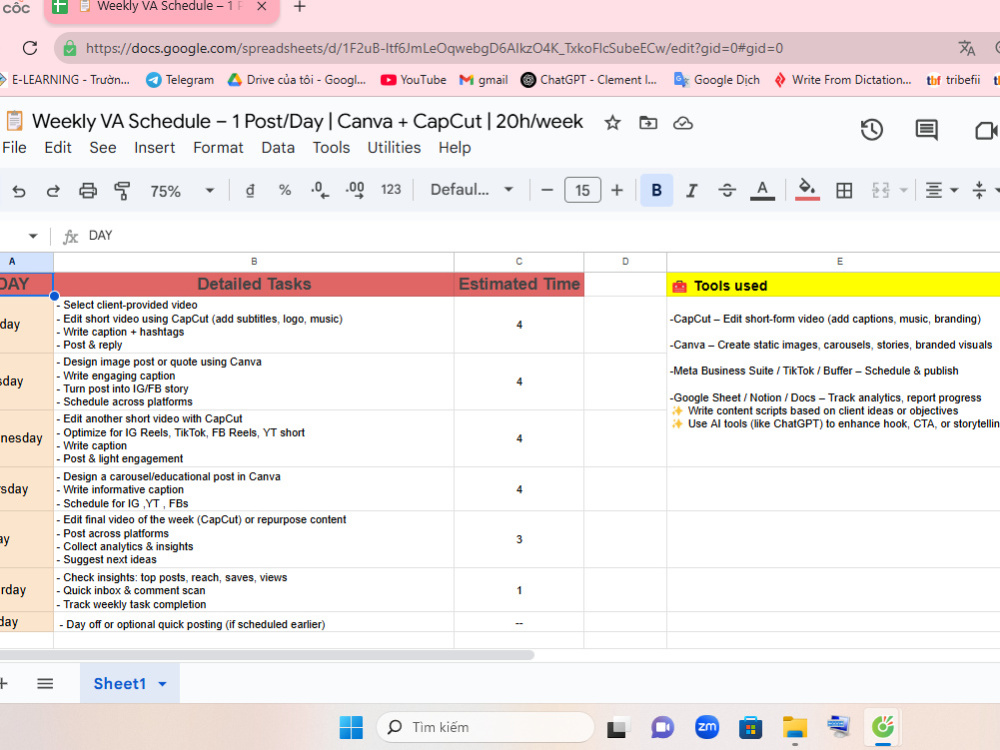Expand the merge cells dropdown arrow
The image size is (1000, 750).
point(904,190)
